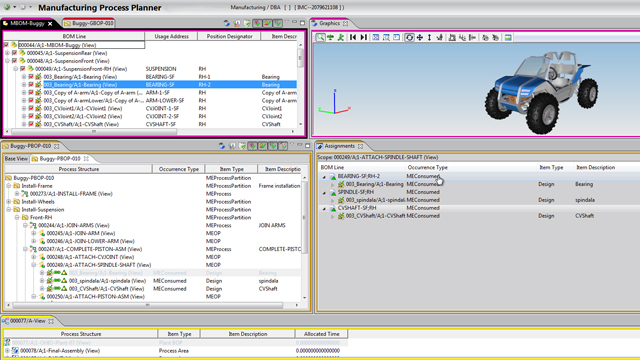
Task: Click the Allocated Time column header
Action: tap(321, 334)
